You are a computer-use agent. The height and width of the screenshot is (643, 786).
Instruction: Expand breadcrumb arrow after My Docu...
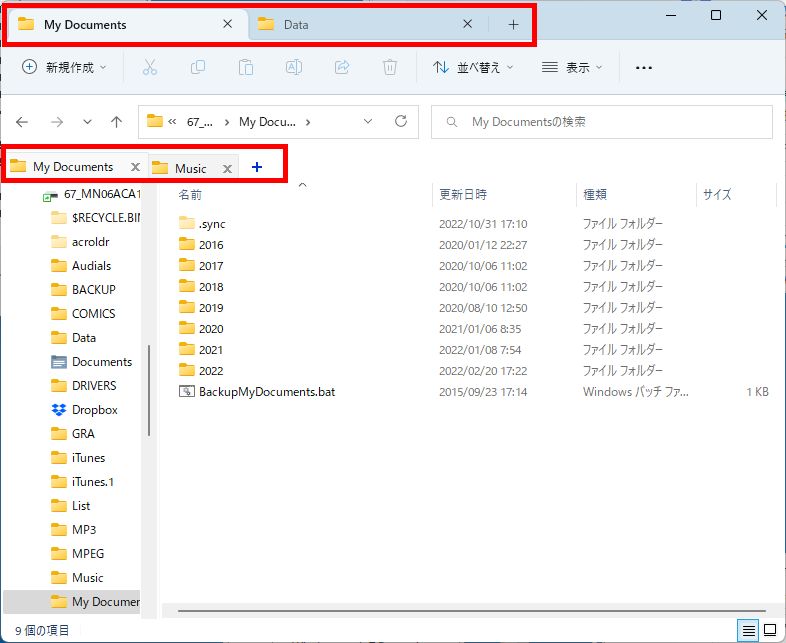(x=307, y=122)
